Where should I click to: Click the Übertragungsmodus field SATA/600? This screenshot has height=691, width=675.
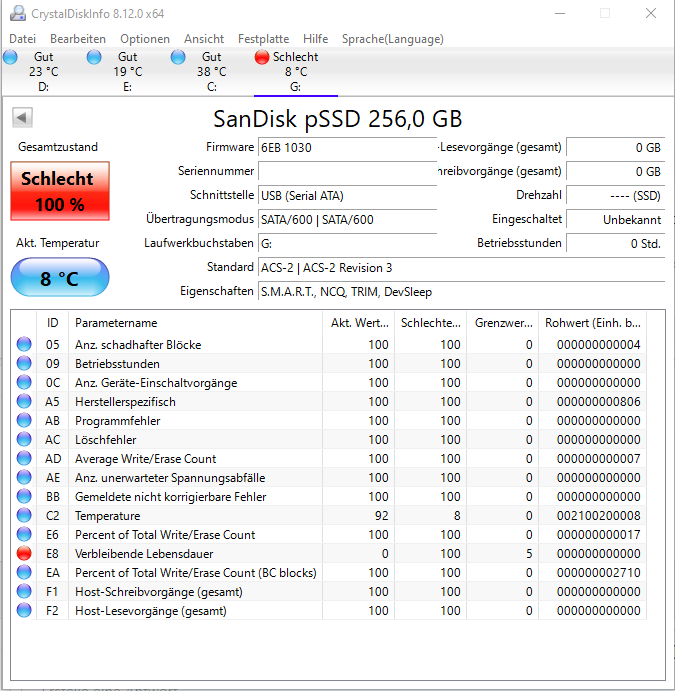point(347,219)
